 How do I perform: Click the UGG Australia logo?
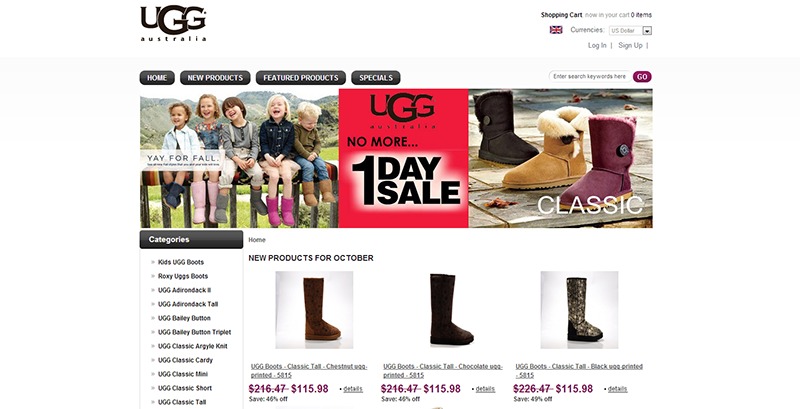173,23
